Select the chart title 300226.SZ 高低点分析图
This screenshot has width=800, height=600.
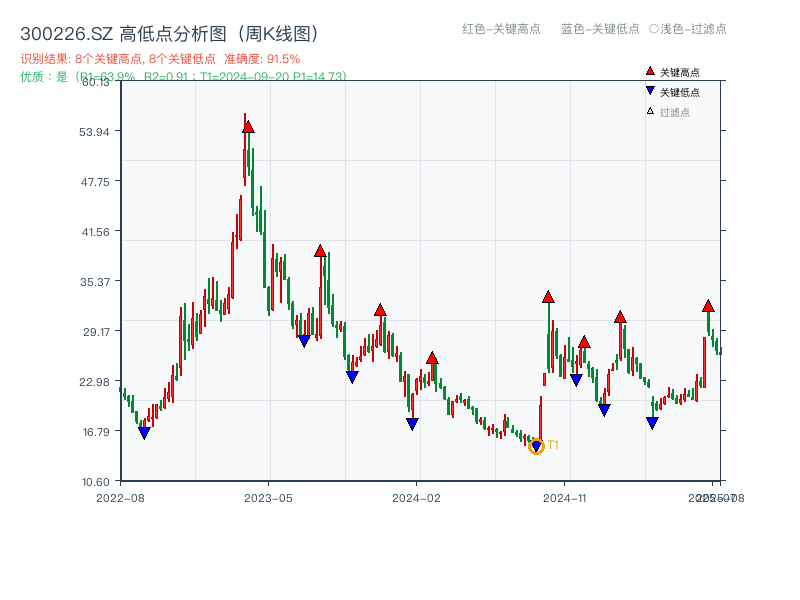[x=170, y=31]
